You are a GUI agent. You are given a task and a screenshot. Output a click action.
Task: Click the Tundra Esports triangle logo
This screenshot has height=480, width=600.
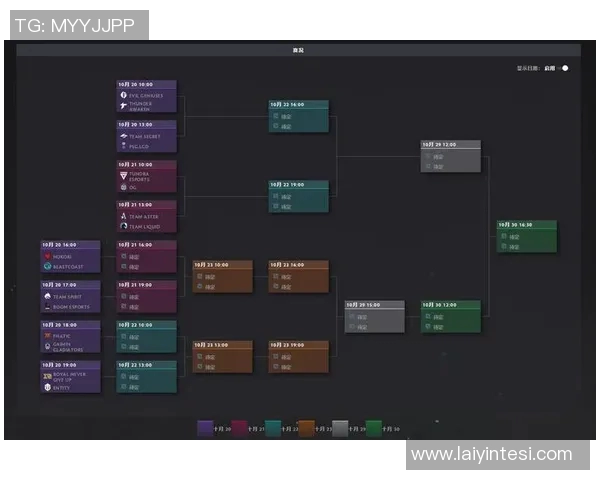[124, 176]
